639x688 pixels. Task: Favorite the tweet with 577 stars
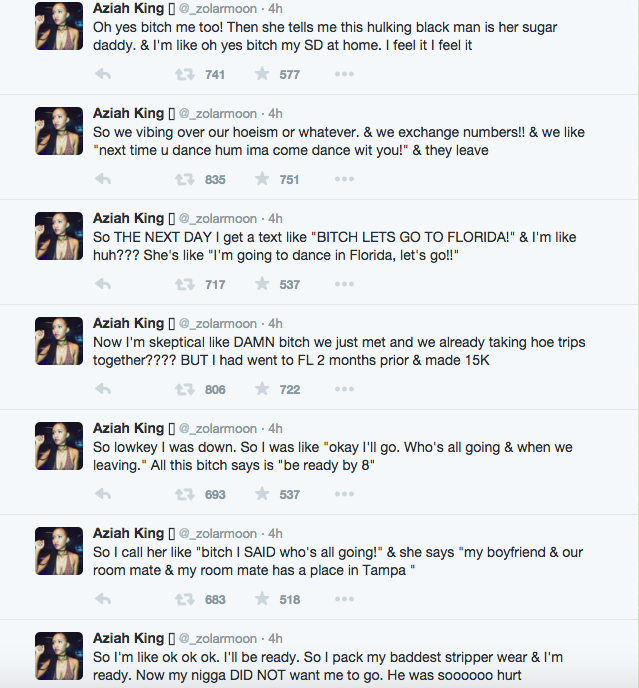coord(262,74)
